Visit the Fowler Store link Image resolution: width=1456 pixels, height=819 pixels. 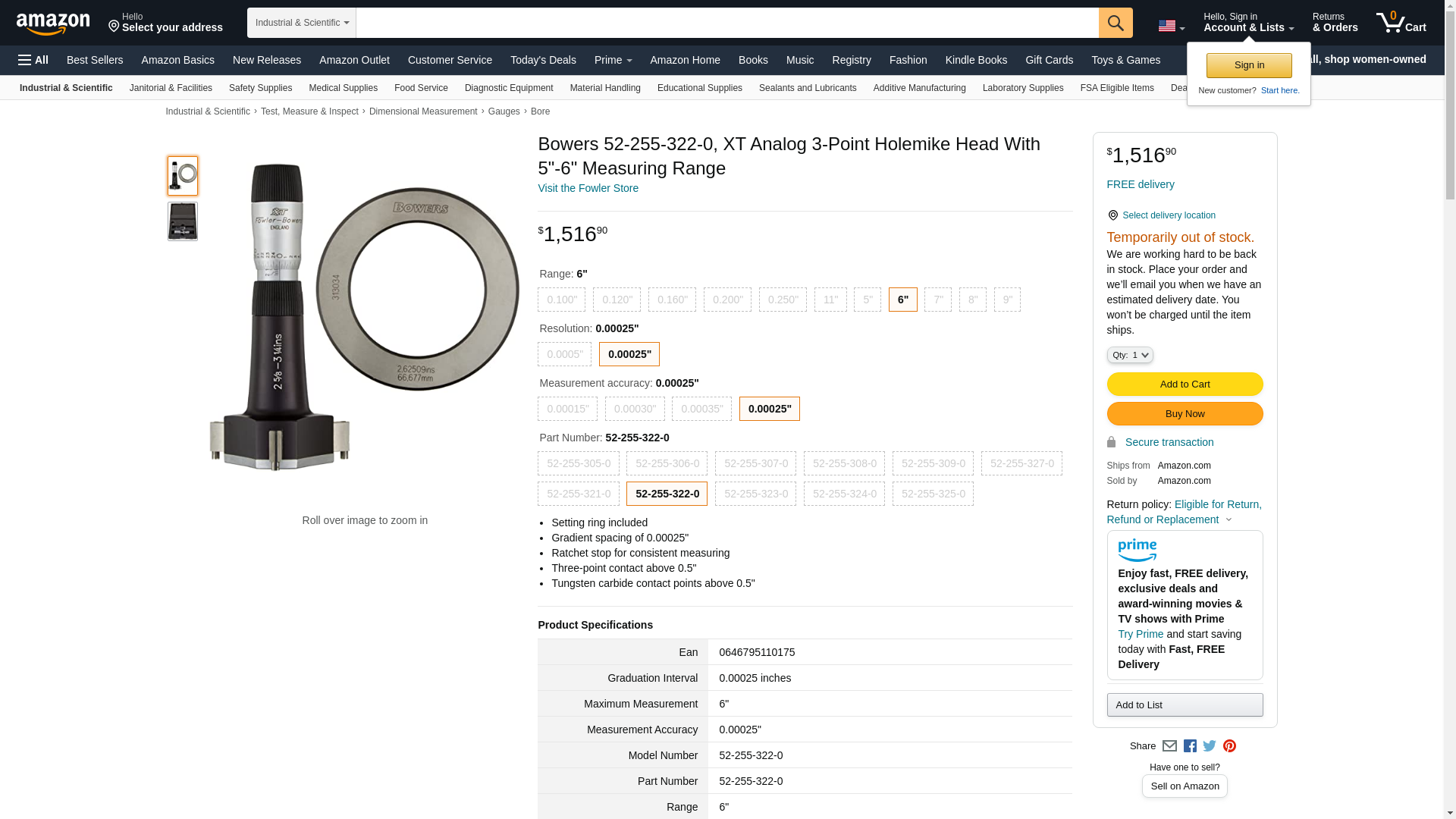pyautogui.click(x=588, y=188)
